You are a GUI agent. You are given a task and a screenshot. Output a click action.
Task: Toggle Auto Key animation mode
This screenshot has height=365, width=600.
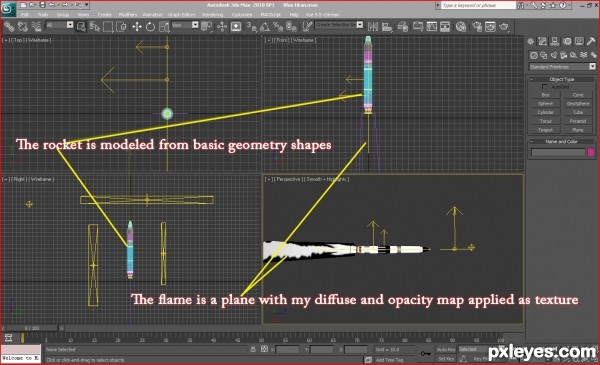pyautogui.click(x=446, y=350)
